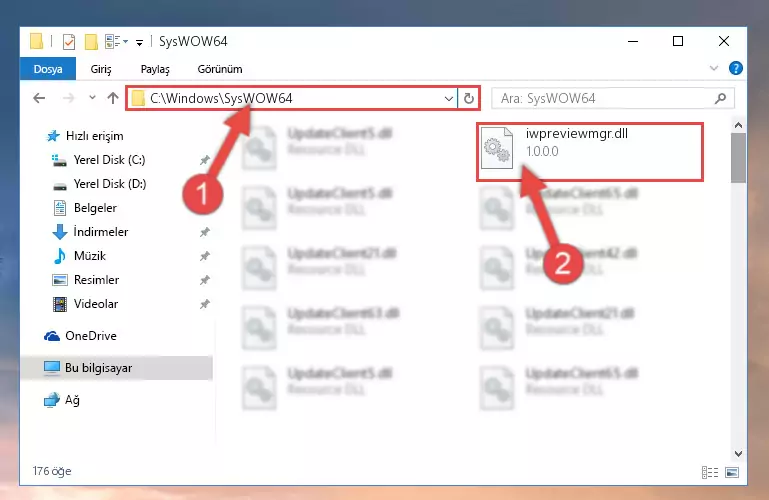The width and height of the screenshot is (769, 500).
Task: Switch to large icons view in status bar
Action: coord(732,473)
